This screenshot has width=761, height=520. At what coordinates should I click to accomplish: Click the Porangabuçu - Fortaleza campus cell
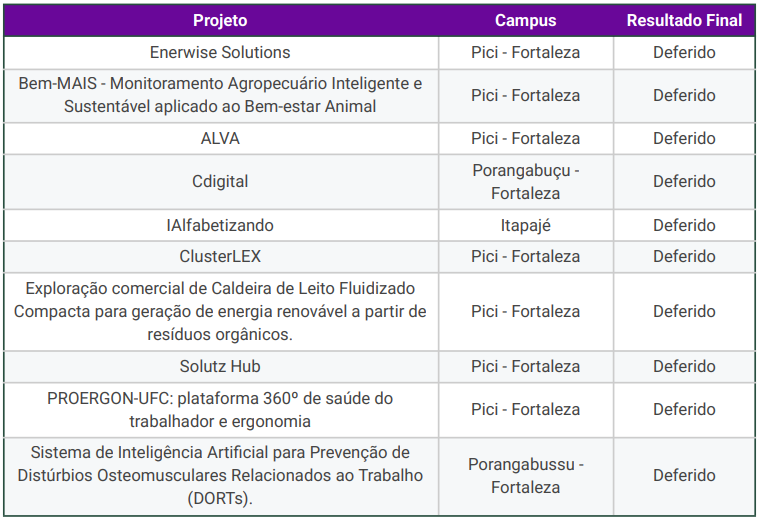coord(525,181)
